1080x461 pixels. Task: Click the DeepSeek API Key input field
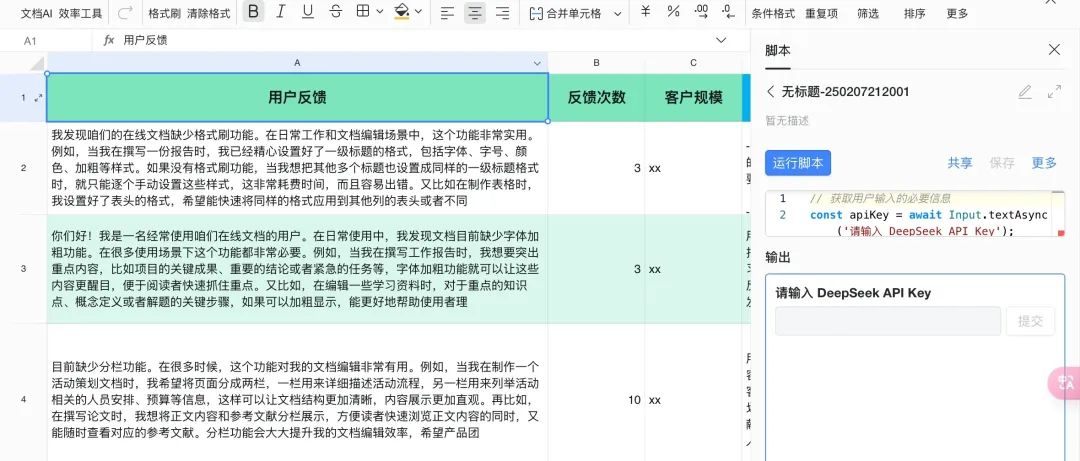888,321
